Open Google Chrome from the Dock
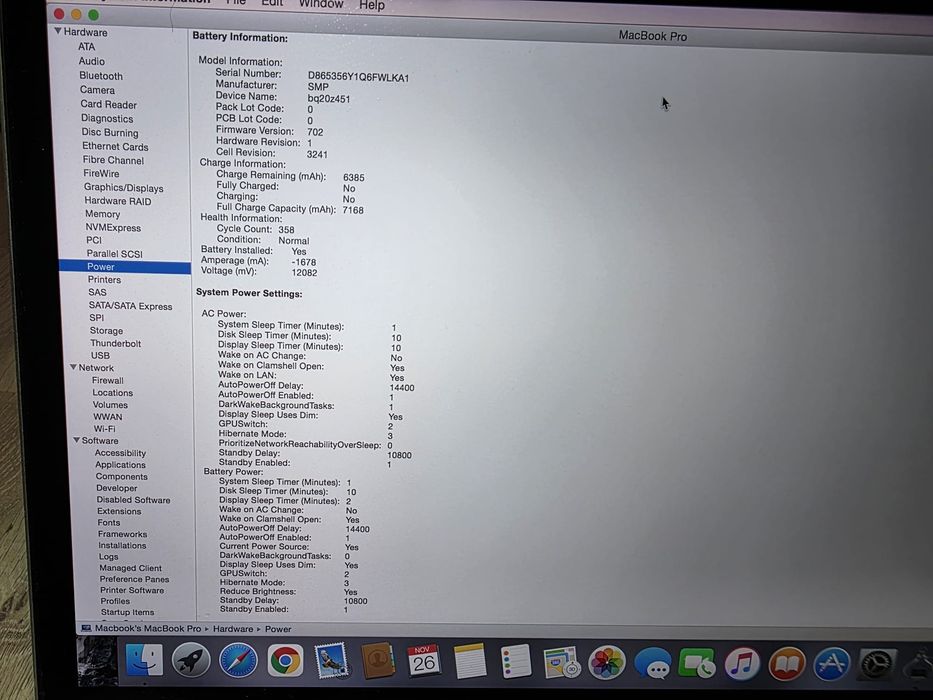Image resolution: width=933 pixels, height=700 pixels. pos(285,661)
